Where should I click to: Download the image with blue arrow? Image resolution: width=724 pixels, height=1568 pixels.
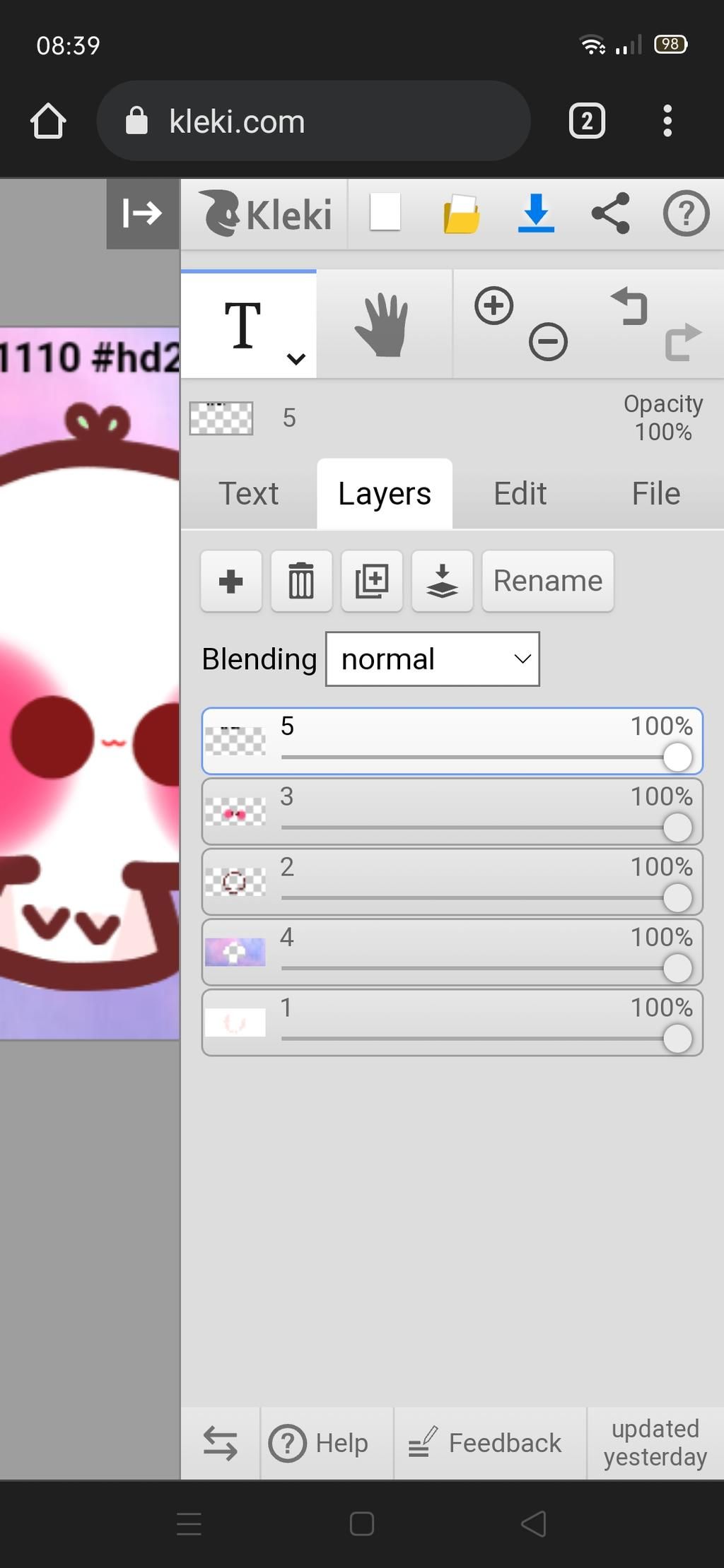pos(536,213)
